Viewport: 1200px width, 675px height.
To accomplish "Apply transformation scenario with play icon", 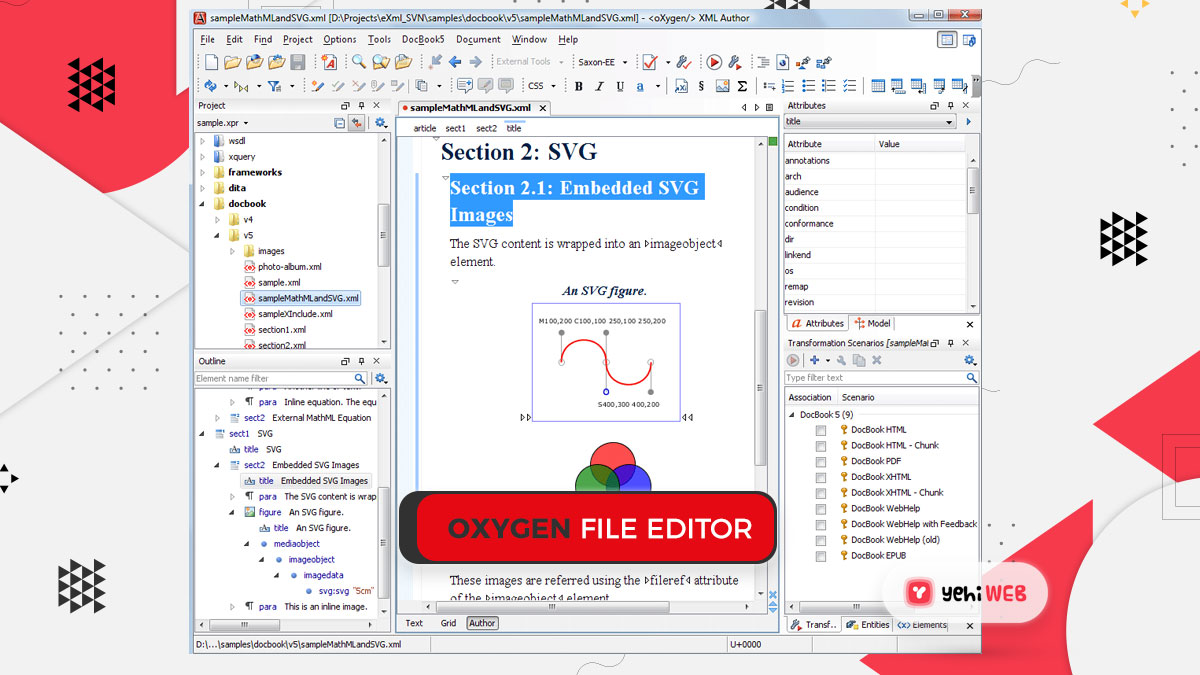I will [714, 61].
